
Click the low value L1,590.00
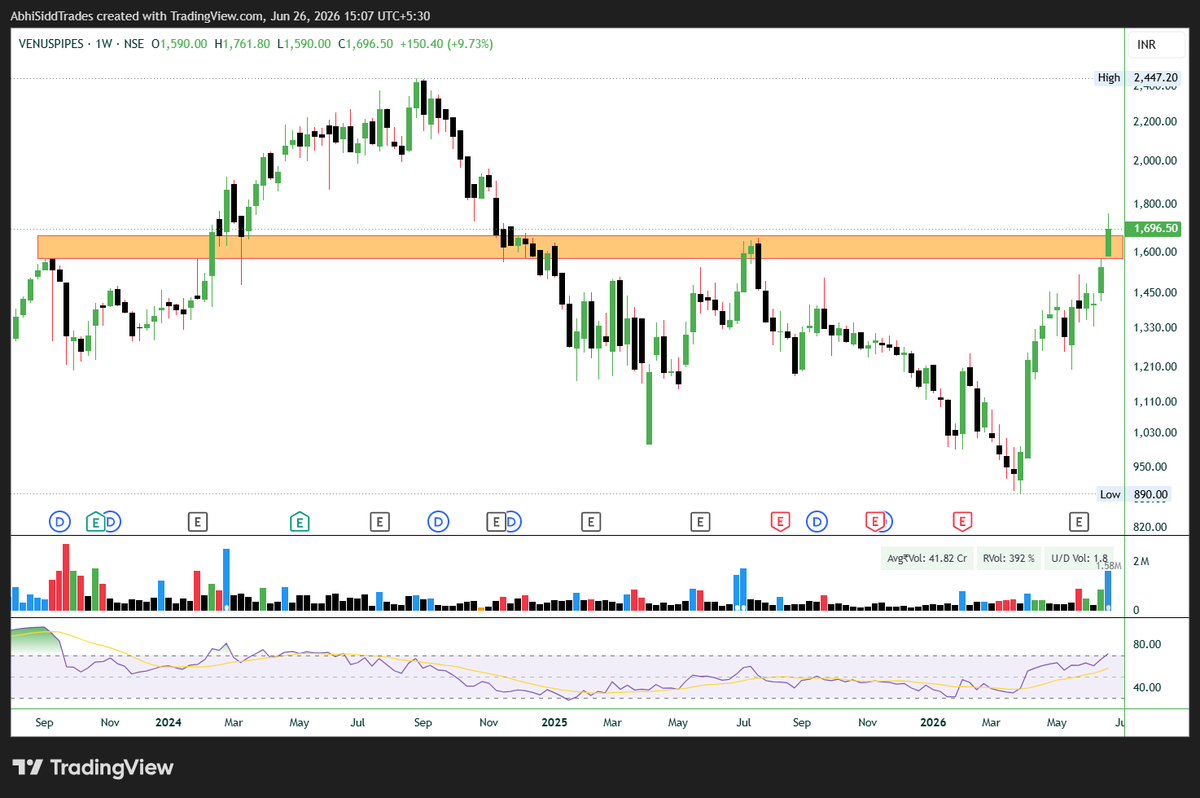click(x=306, y=44)
